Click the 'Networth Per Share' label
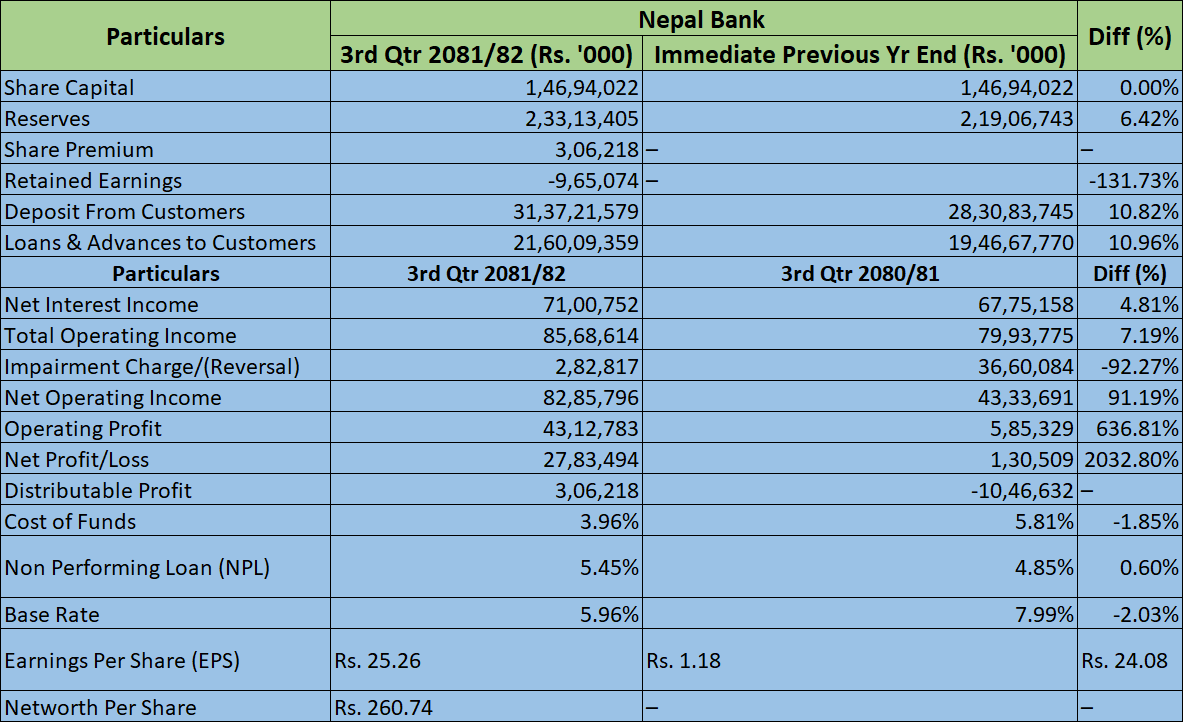The height and width of the screenshot is (723, 1184). point(100,707)
